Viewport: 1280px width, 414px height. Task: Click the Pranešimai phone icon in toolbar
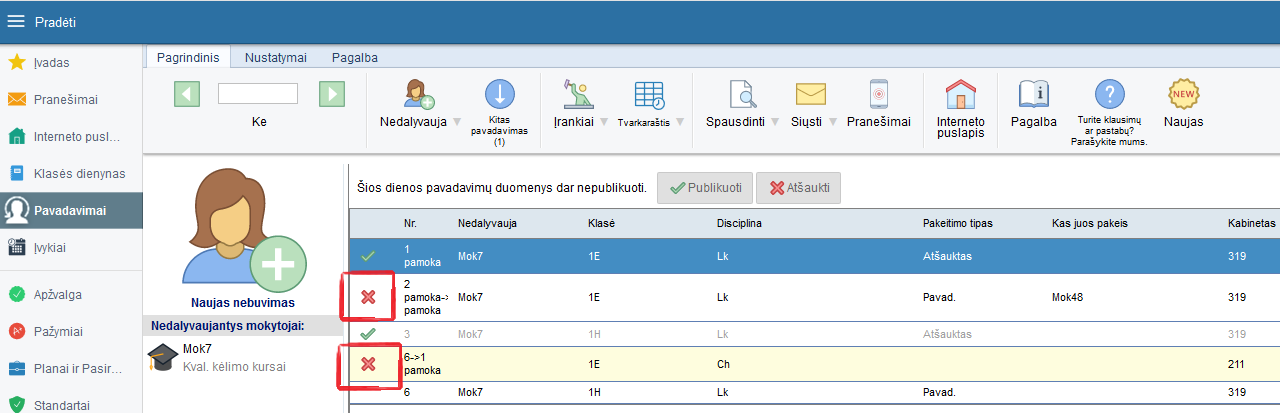tap(878, 94)
